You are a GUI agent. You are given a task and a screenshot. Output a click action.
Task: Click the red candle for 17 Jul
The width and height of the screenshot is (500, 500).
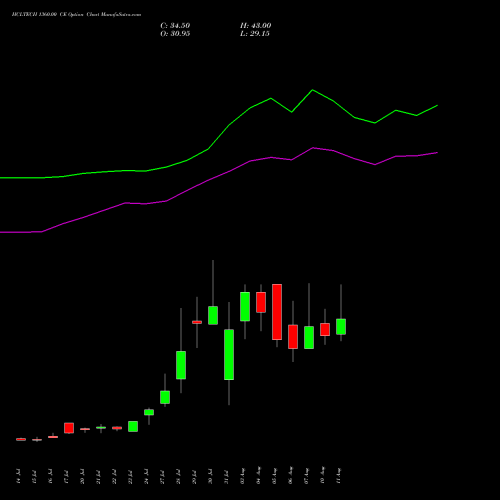point(69,428)
